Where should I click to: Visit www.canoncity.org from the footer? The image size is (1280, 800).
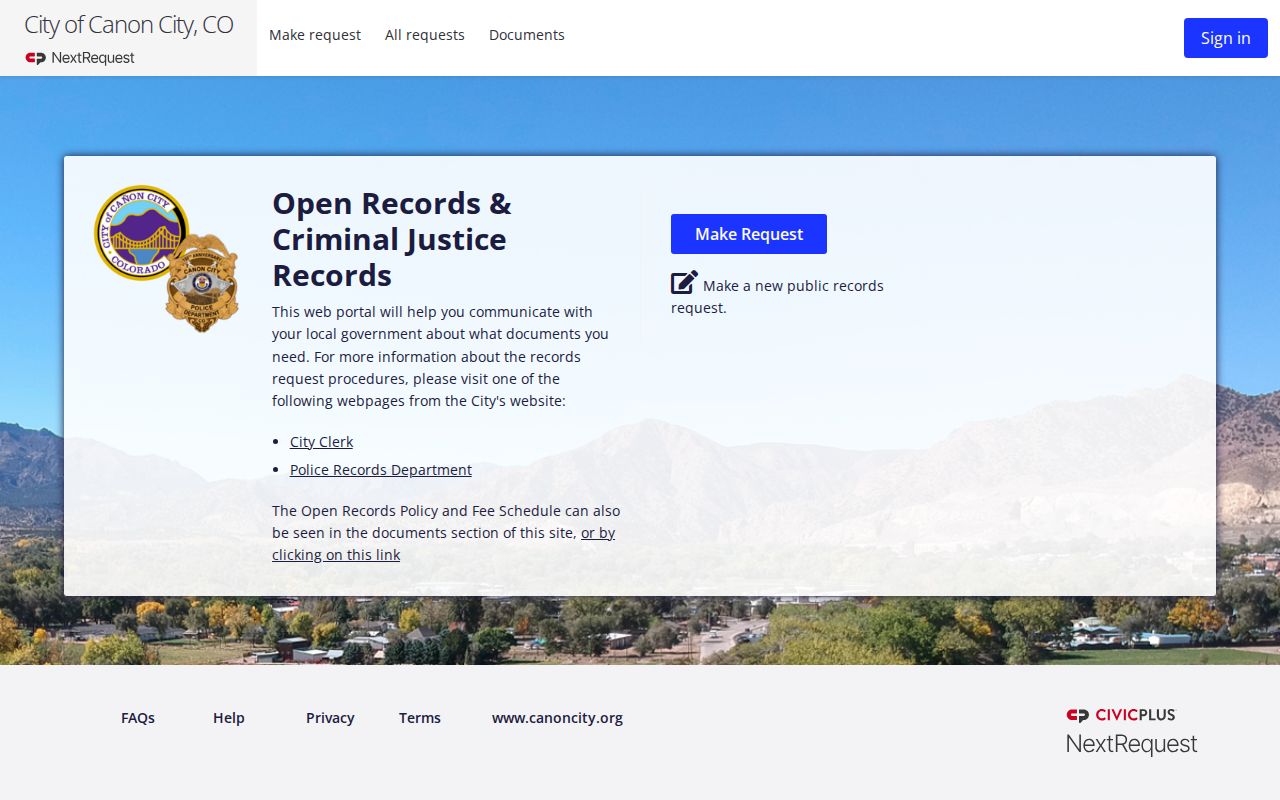557,718
